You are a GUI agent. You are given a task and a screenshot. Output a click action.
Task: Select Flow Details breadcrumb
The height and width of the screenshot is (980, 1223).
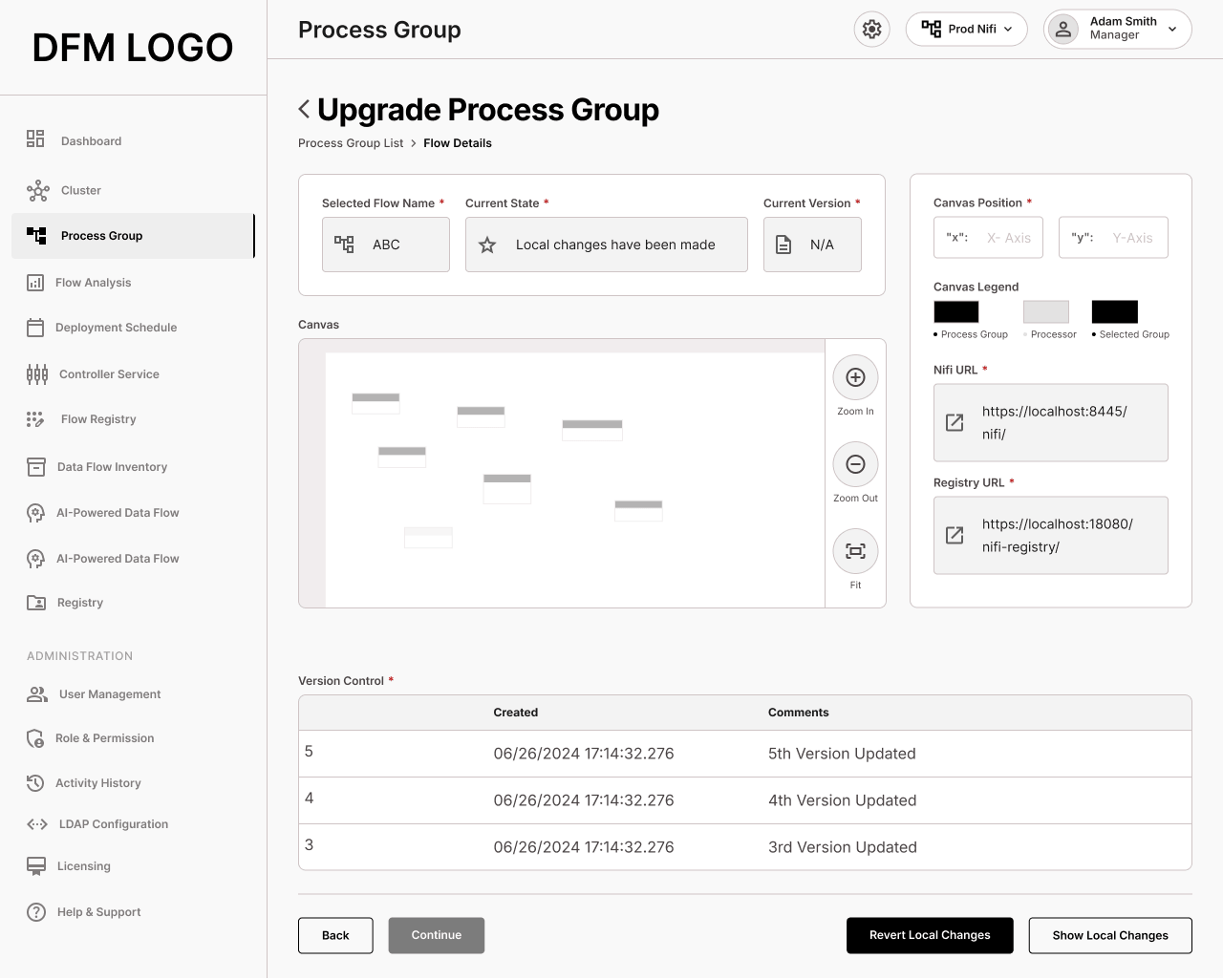click(x=458, y=143)
